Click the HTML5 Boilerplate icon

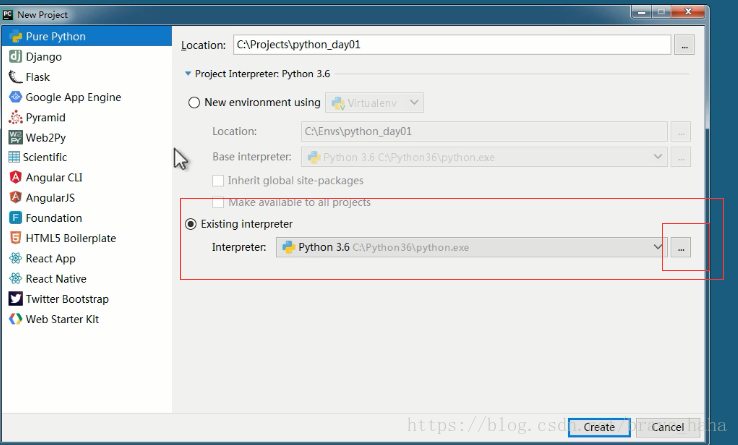pos(16,238)
